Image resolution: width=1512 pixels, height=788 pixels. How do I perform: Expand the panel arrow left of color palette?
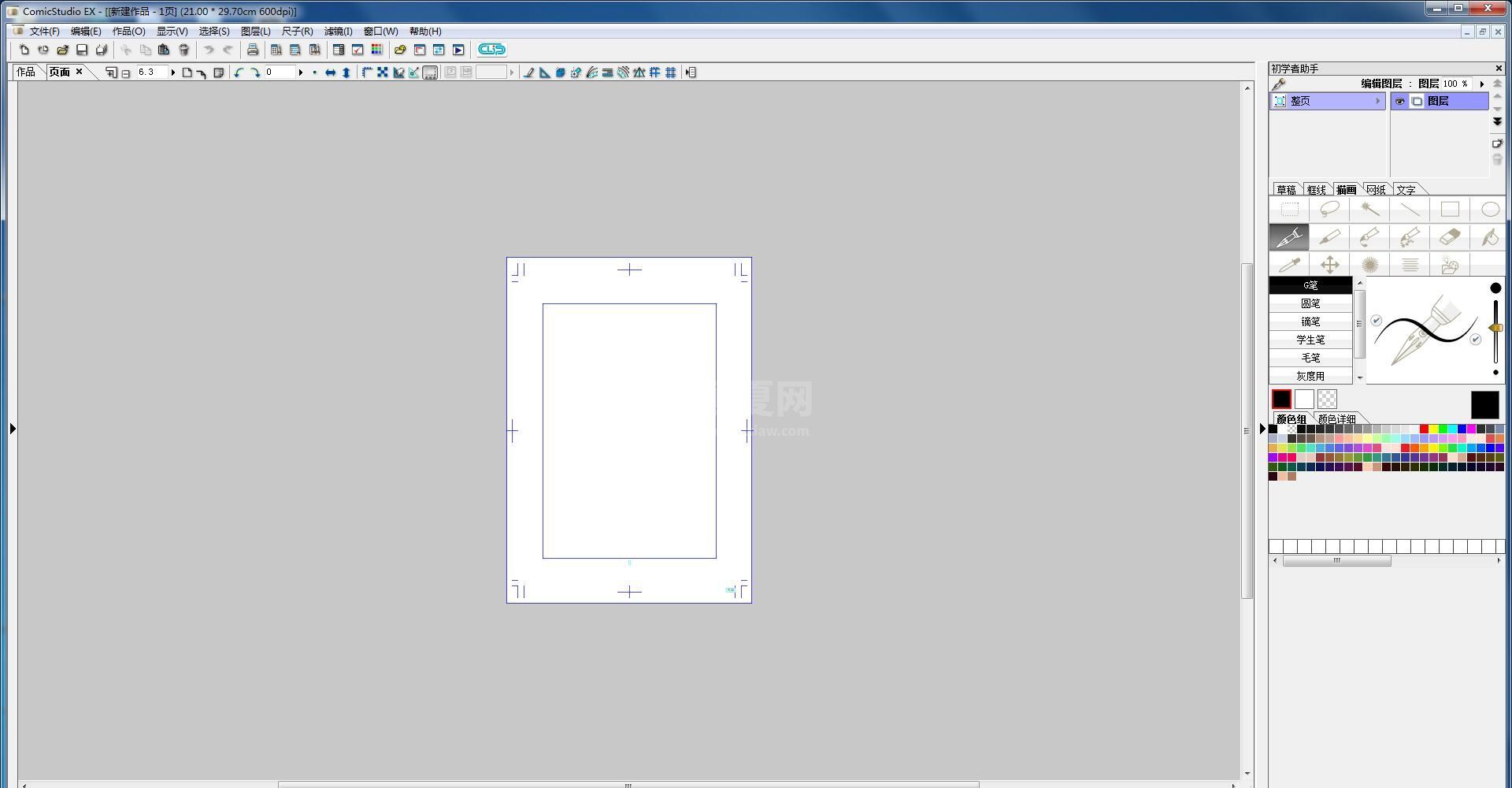[1262, 429]
